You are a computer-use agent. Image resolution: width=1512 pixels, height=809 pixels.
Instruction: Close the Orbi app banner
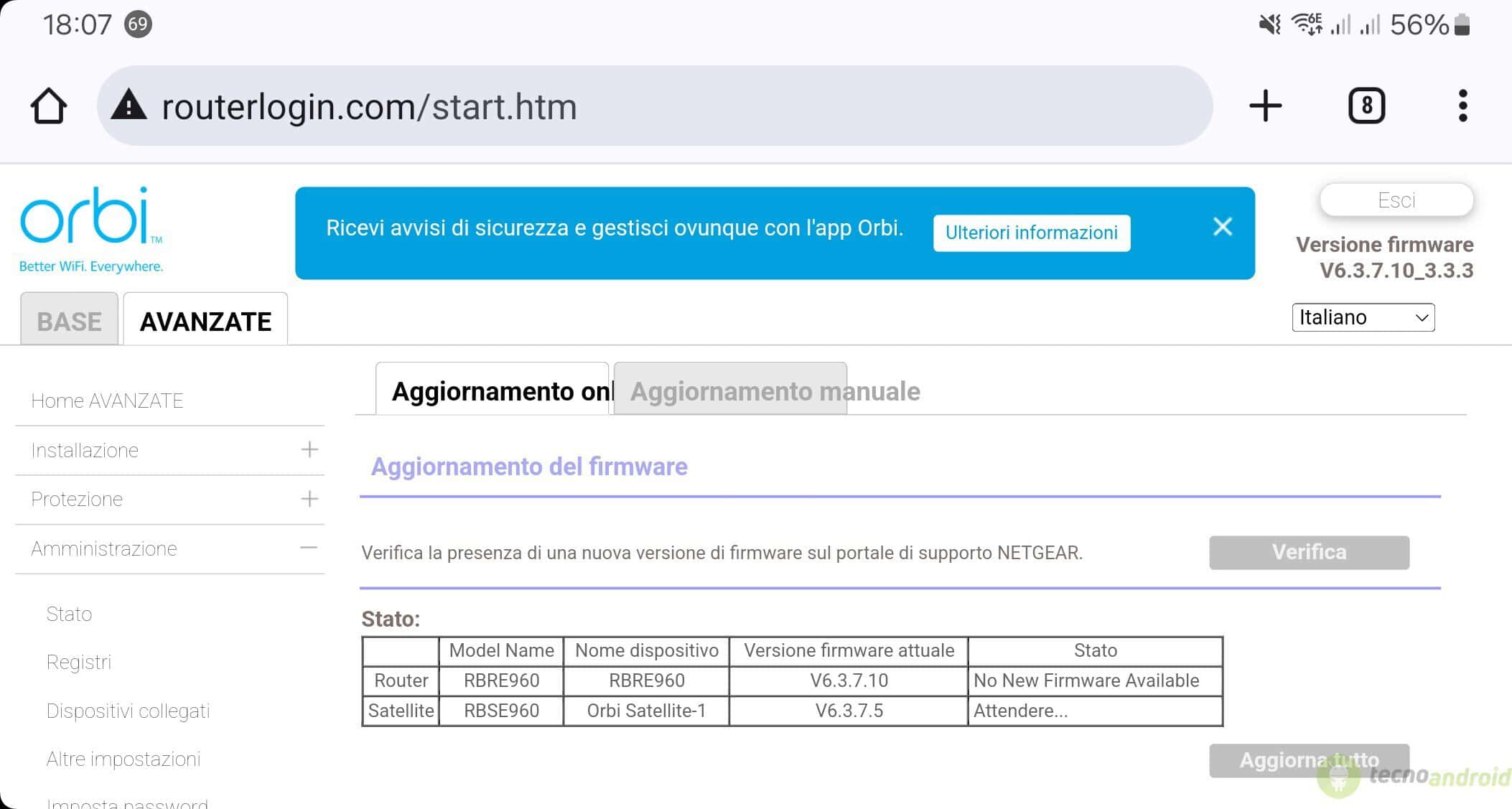pos(1223,227)
